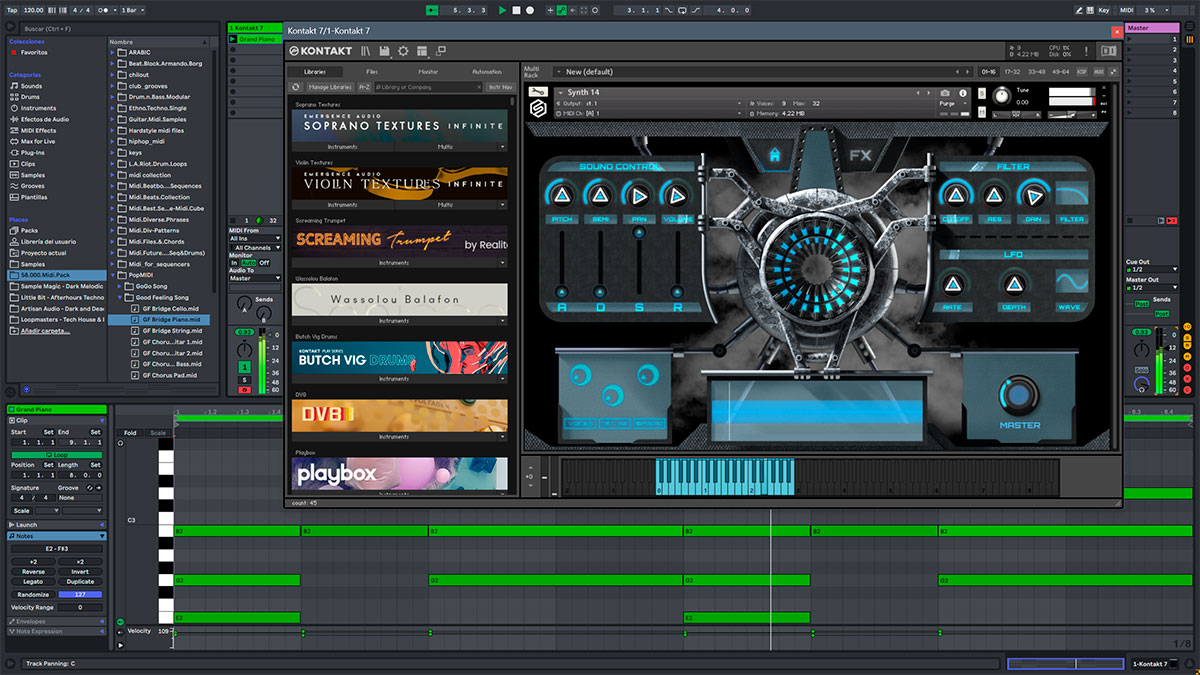Click refresh libraries icon in Kontakt
The height and width of the screenshot is (675, 1200).
pos(296,88)
